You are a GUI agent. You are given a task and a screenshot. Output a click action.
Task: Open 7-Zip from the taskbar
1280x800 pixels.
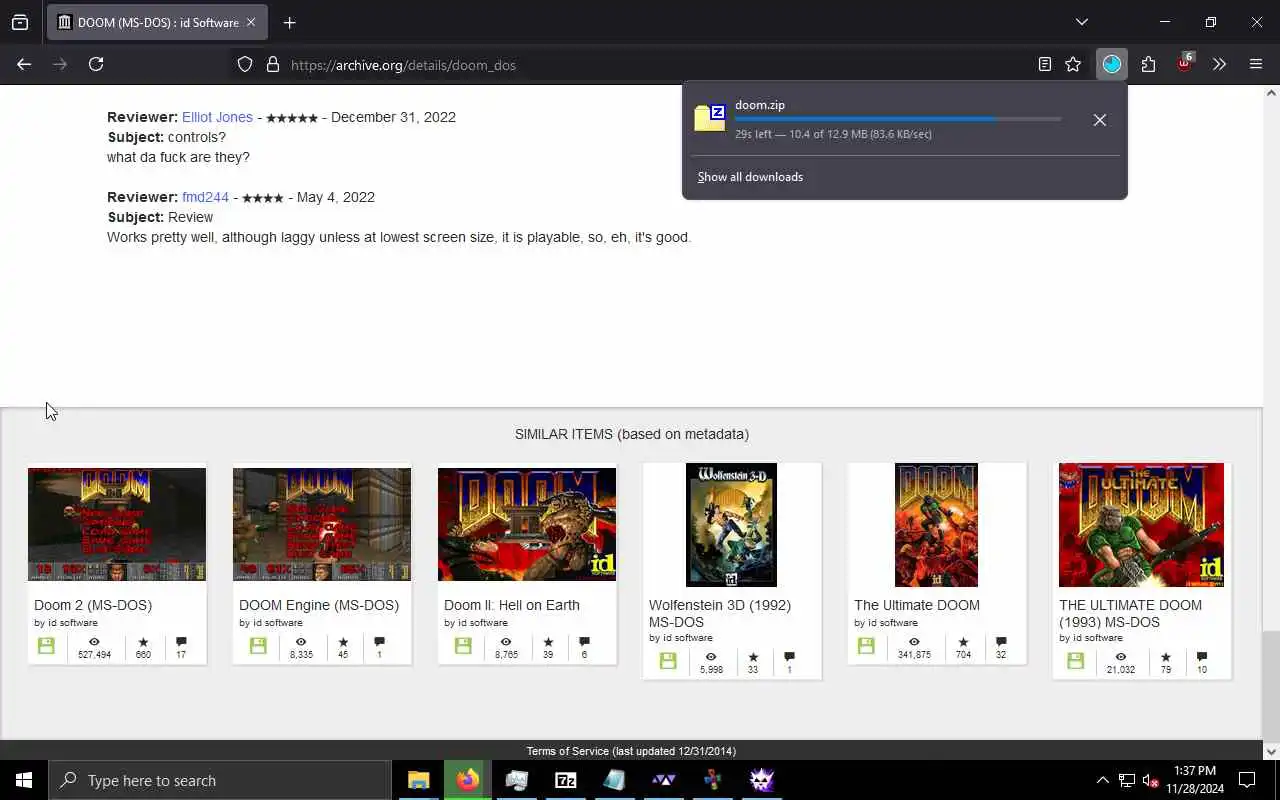566,780
